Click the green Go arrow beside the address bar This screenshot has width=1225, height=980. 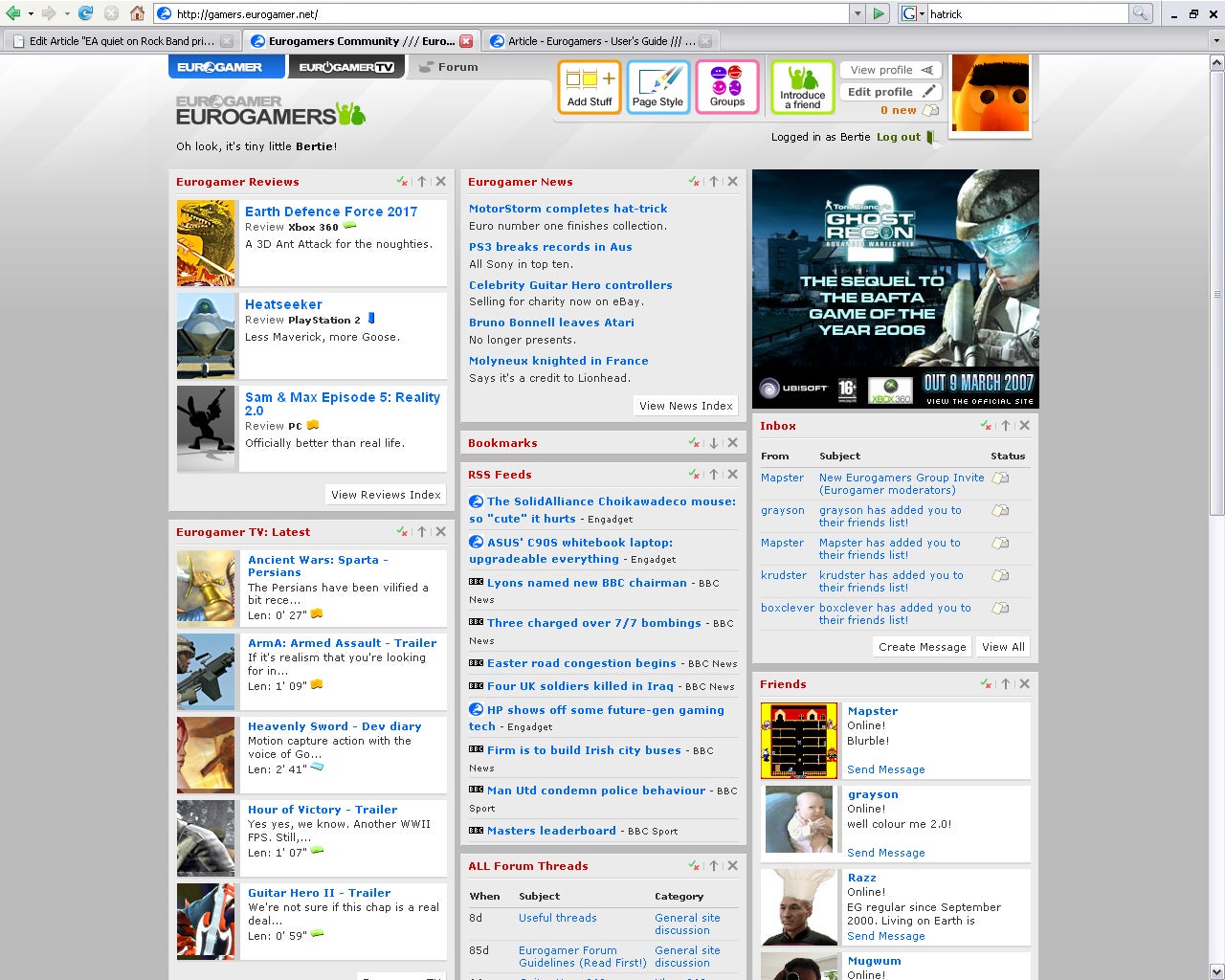point(880,13)
